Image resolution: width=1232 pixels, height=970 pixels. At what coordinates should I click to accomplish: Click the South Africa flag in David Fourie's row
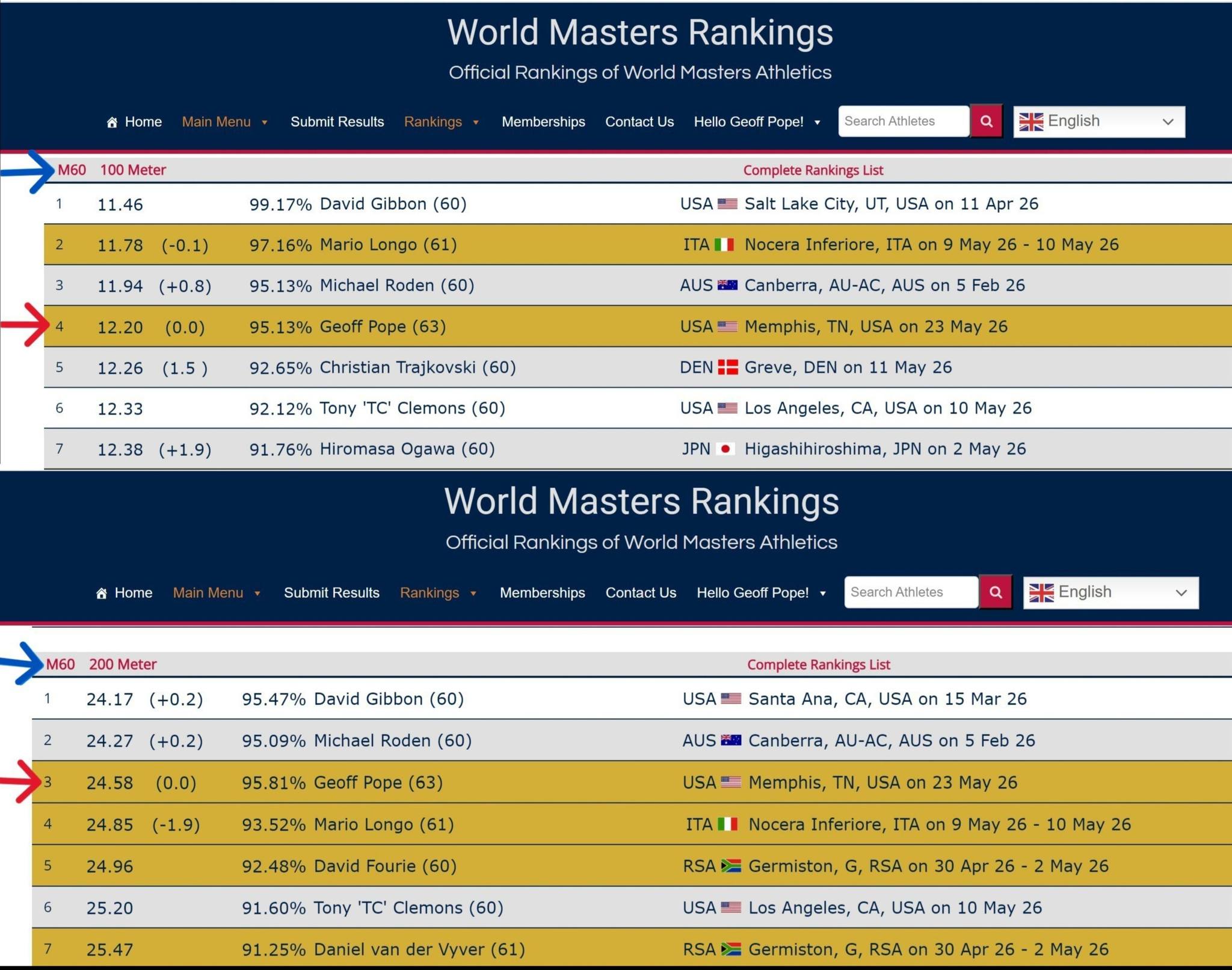731,867
